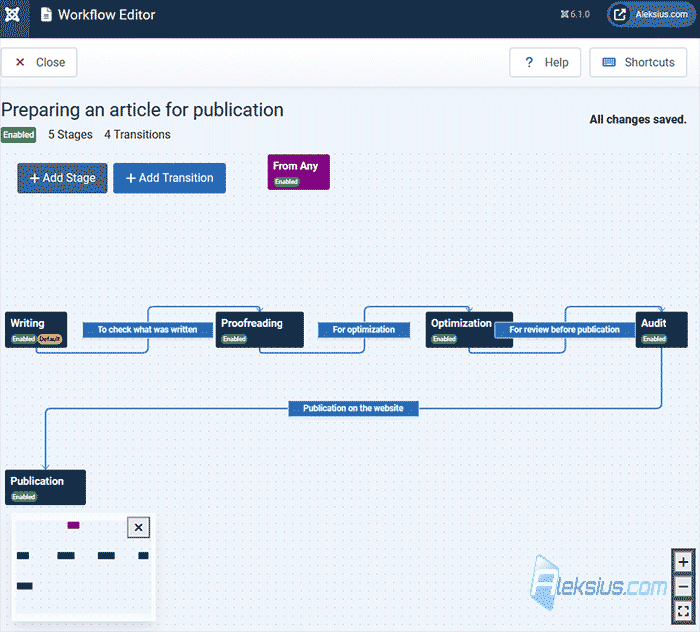The width and height of the screenshot is (700, 632).
Task: Select the Writing stage node
Action: tap(36, 330)
